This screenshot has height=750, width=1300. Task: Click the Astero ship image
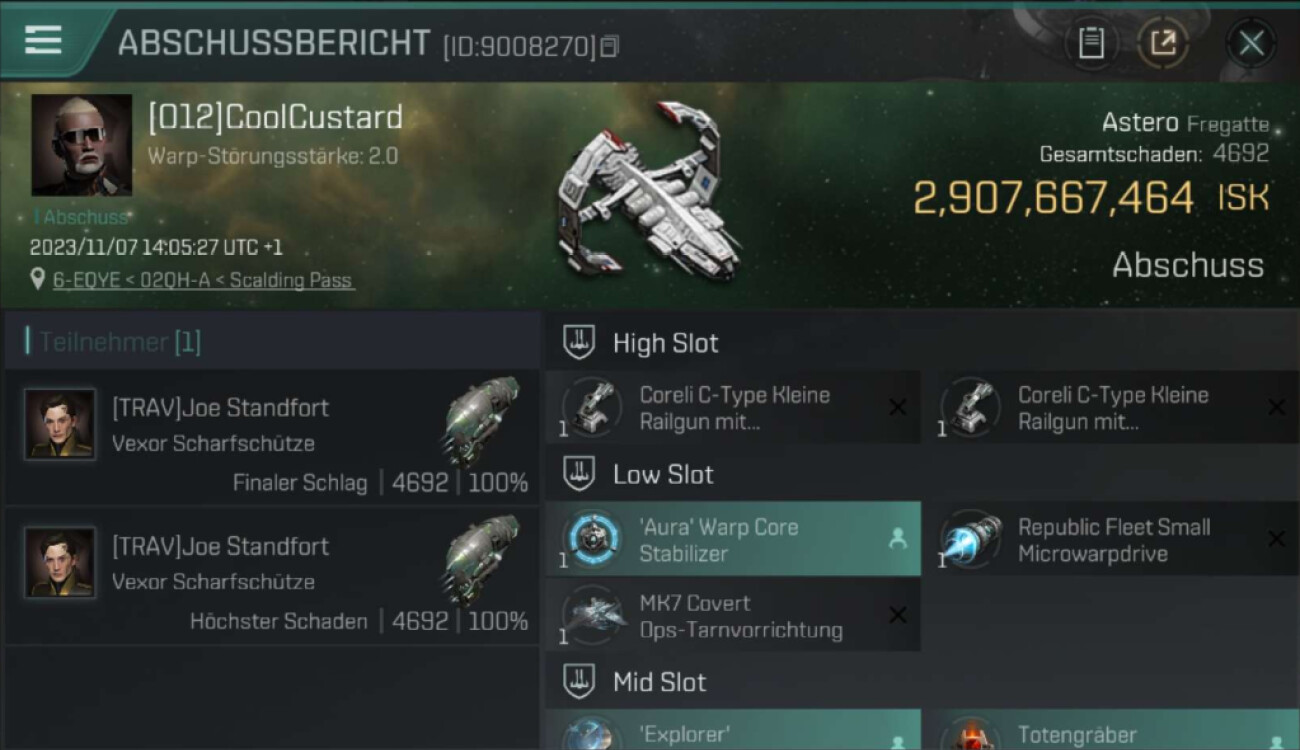coord(650,190)
